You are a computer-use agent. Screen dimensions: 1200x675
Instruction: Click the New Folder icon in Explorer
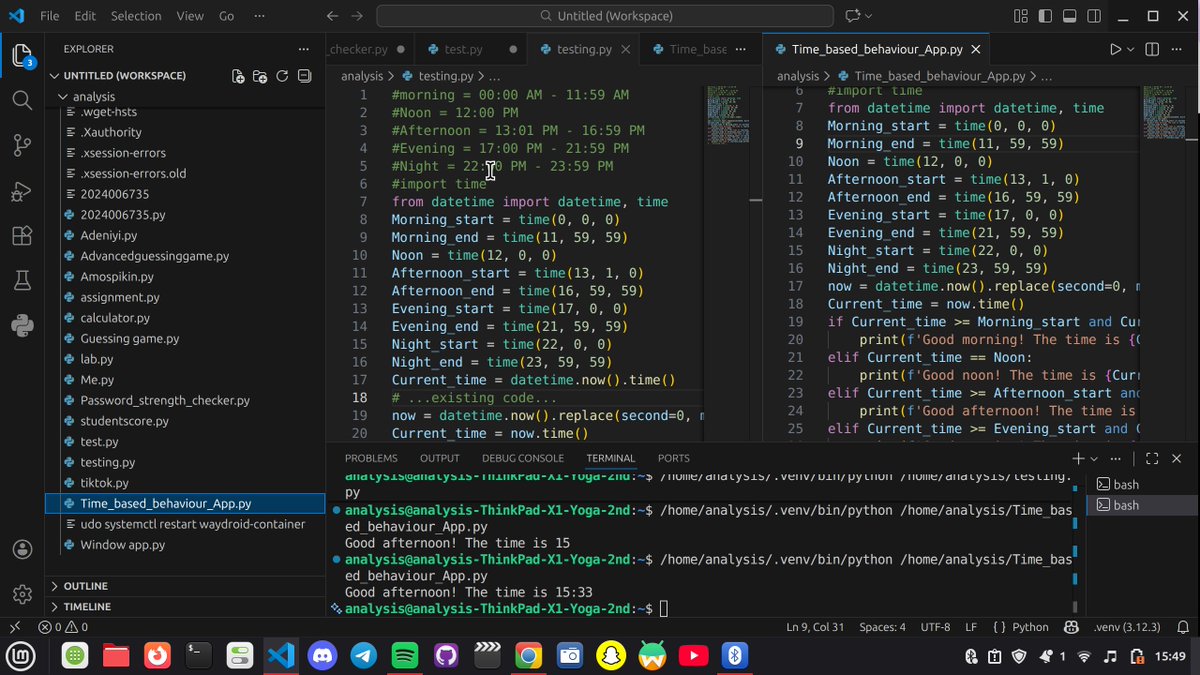(x=260, y=76)
